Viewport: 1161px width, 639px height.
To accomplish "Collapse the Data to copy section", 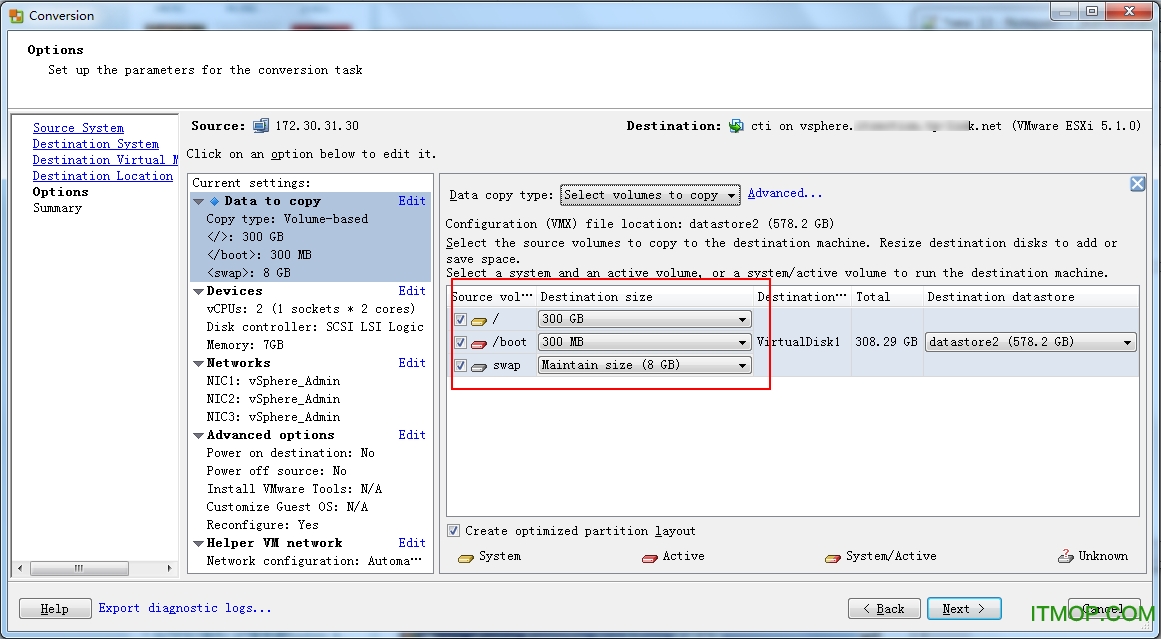I will point(198,201).
